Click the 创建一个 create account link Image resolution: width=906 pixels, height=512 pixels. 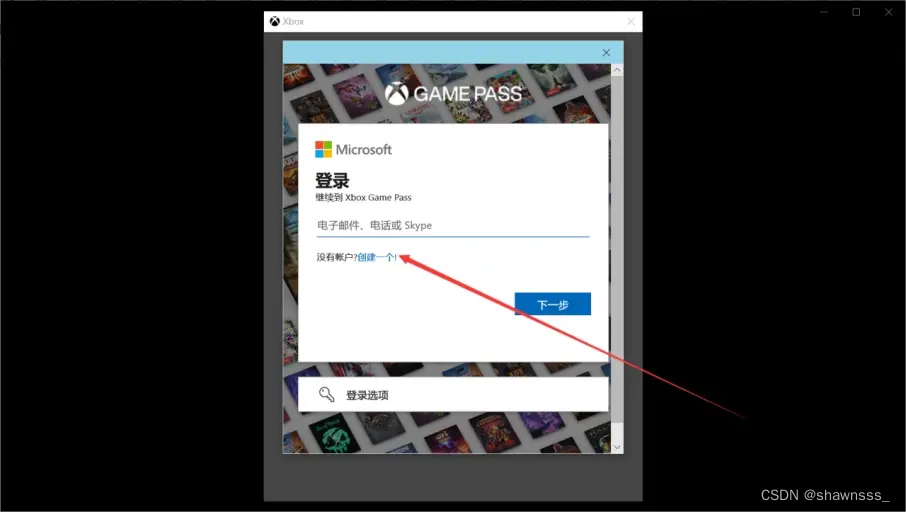pyautogui.click(x=376, y=257)
